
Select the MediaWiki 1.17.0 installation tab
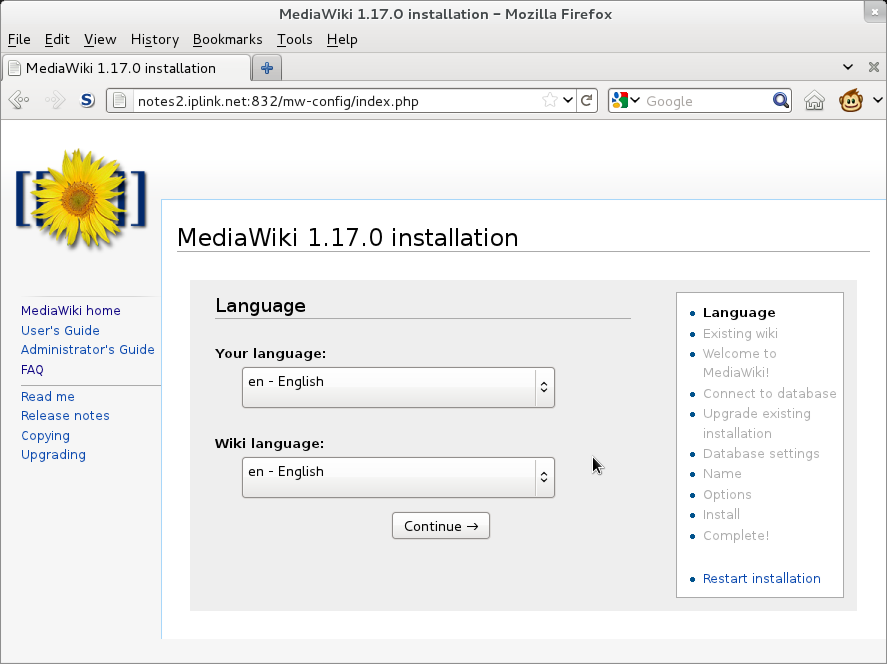[x=126, y=68]
